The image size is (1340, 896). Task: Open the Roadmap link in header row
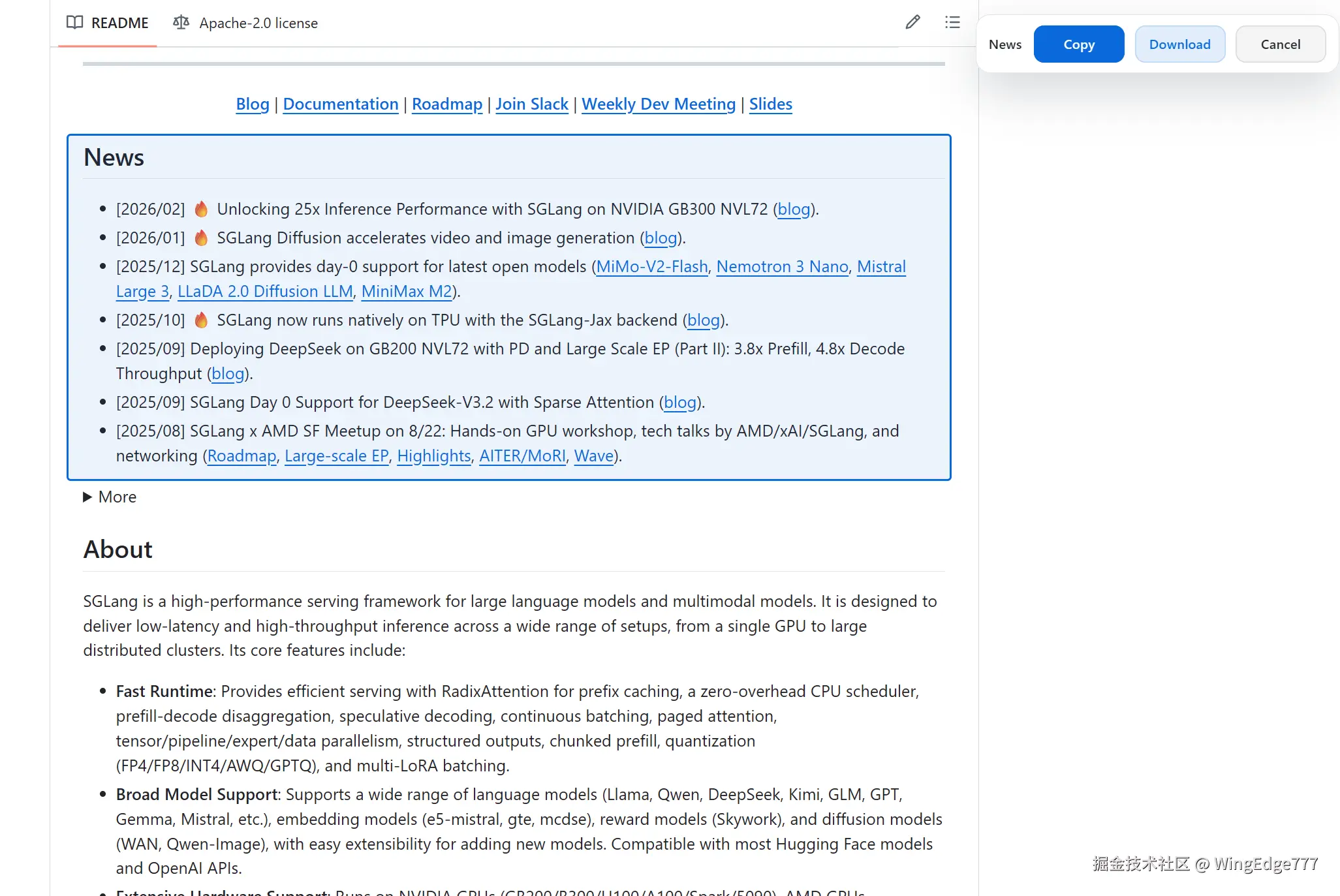click(447, 104)
